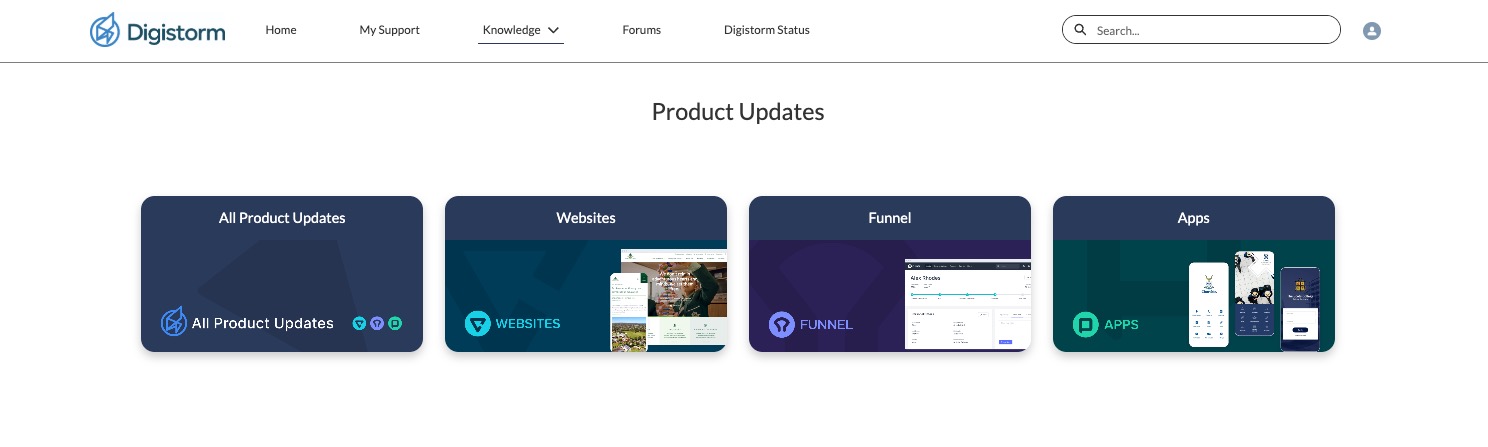Click the small Websites icon in the All Product Updates card

[360, 323]
